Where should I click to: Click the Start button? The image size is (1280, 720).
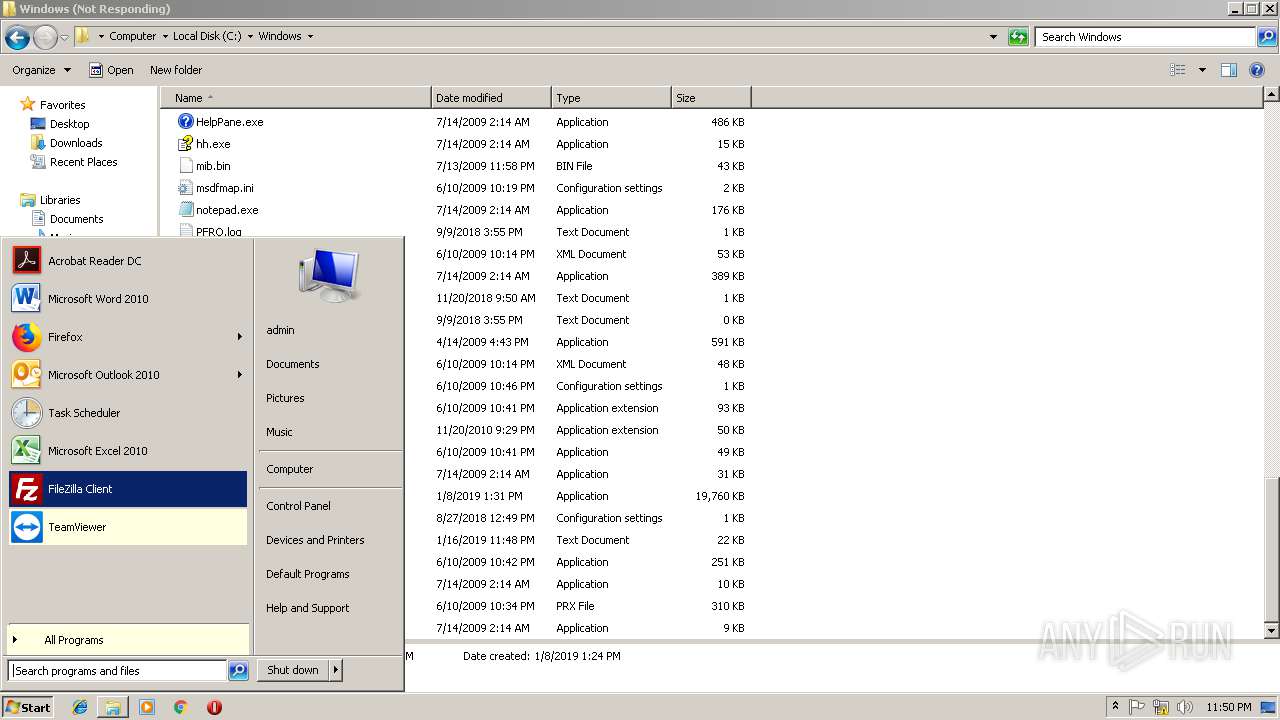coord(28,707)
